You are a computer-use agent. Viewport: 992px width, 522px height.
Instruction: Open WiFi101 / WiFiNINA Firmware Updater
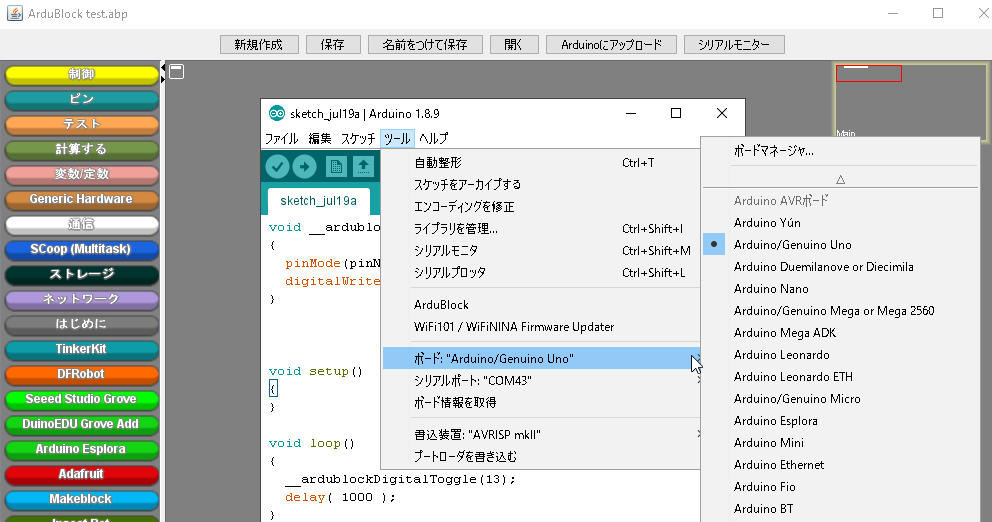pyautogui.click(x=541, y=326)
